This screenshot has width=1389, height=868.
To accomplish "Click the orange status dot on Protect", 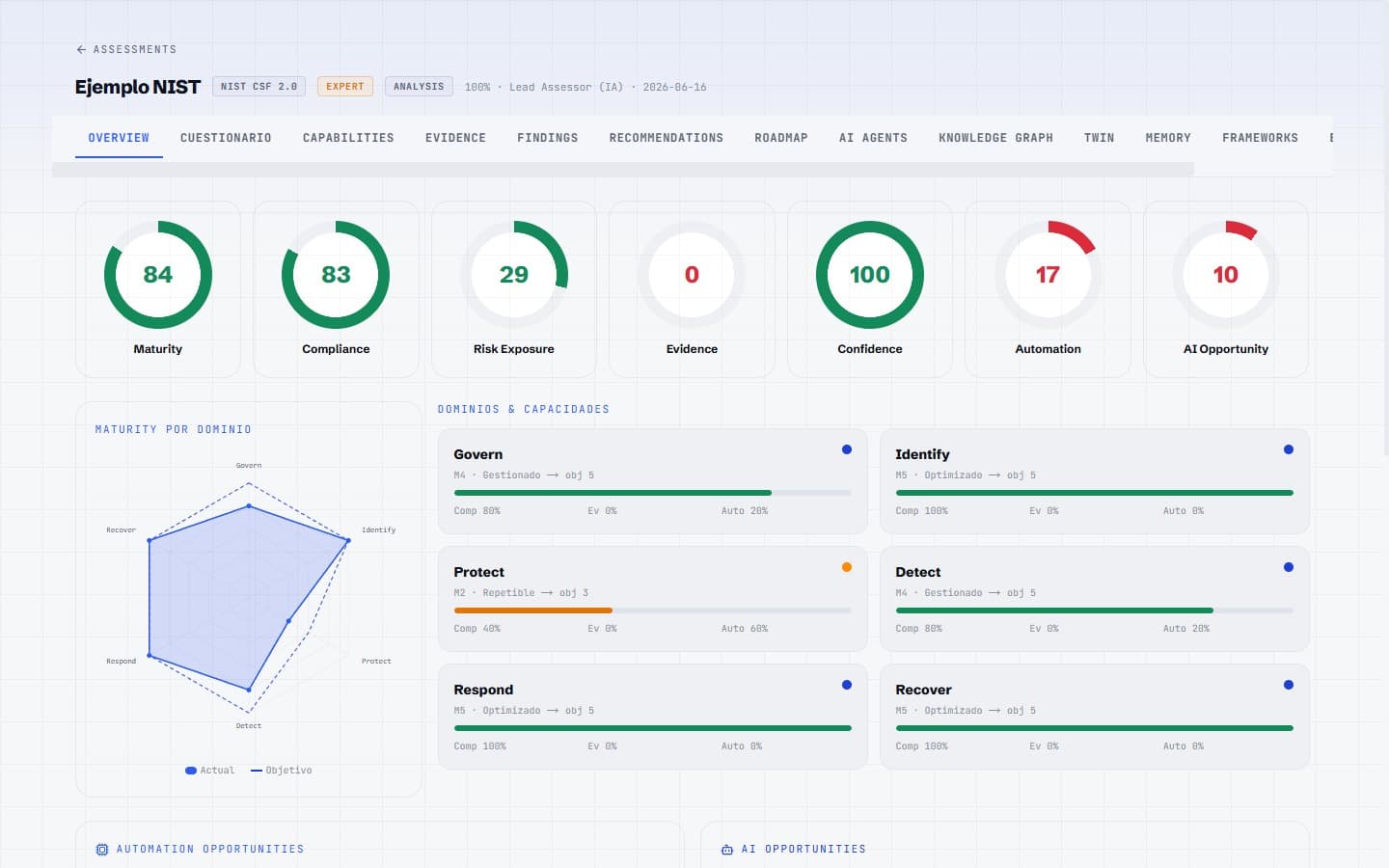I will click(x=847, y=567).
